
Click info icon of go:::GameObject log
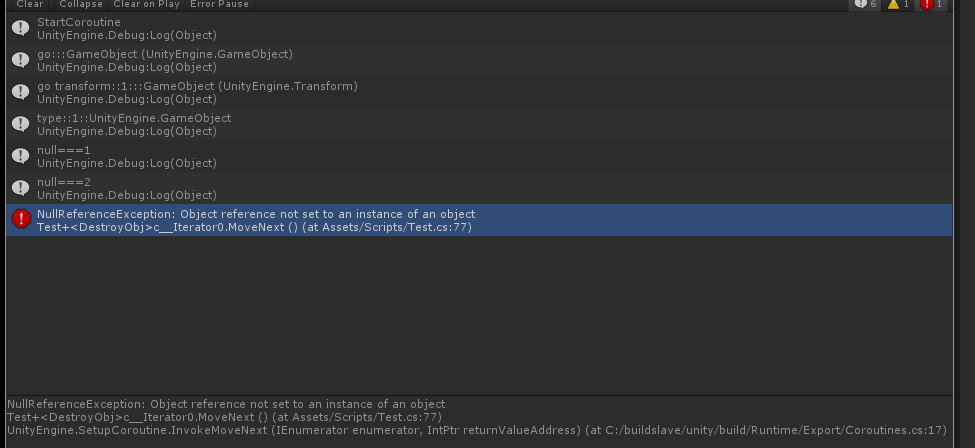[20, 60]
